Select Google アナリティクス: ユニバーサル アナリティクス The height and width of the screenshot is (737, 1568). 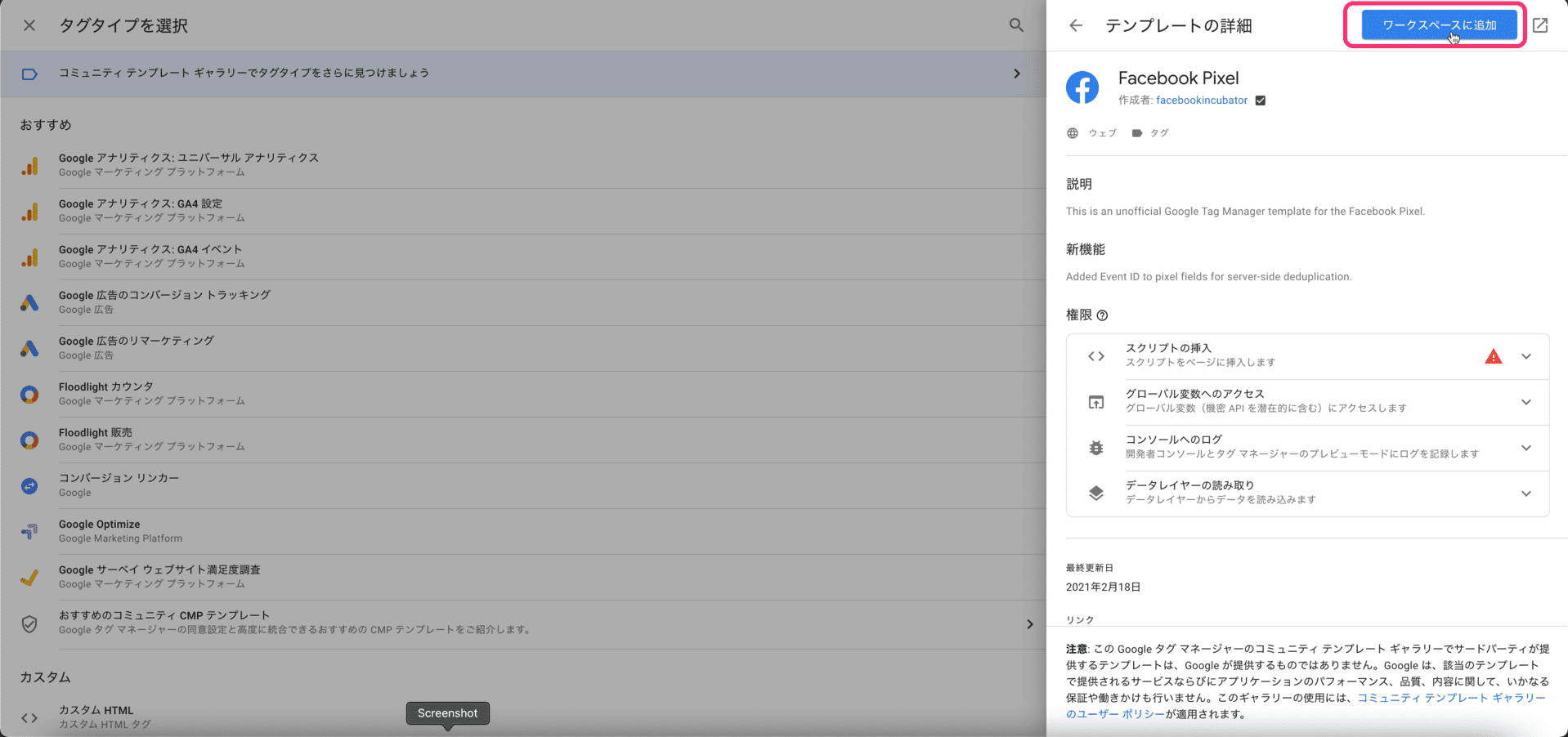pos(523,165)
